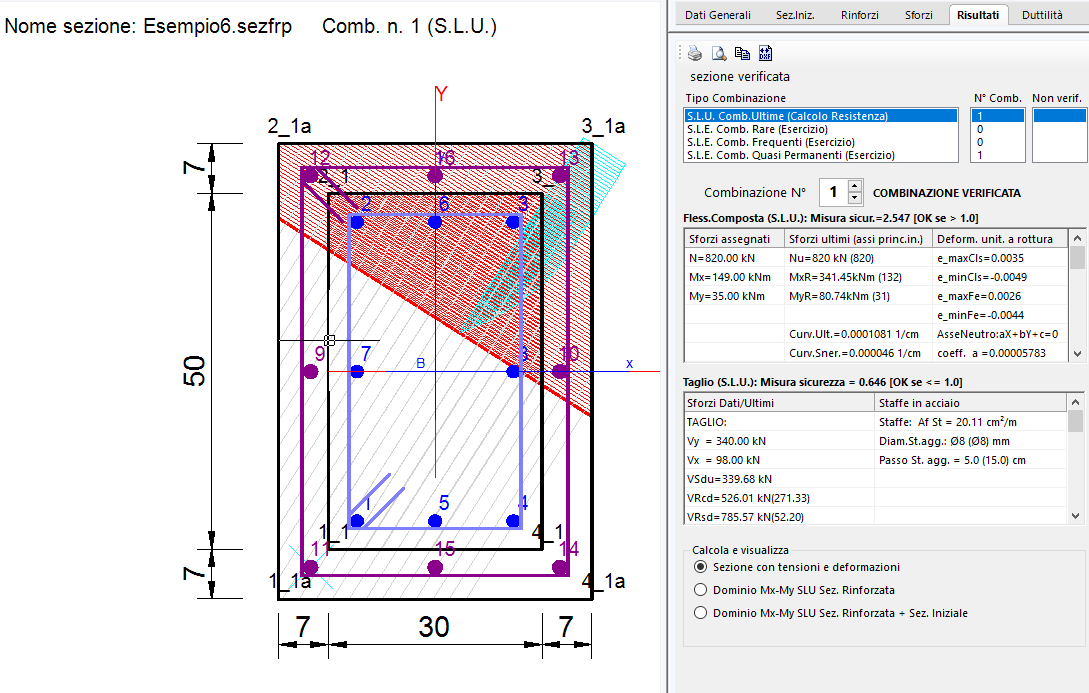
Task: Click Sforzi ultimi (assi princ.in.) column header
Action: pos(858,239)
